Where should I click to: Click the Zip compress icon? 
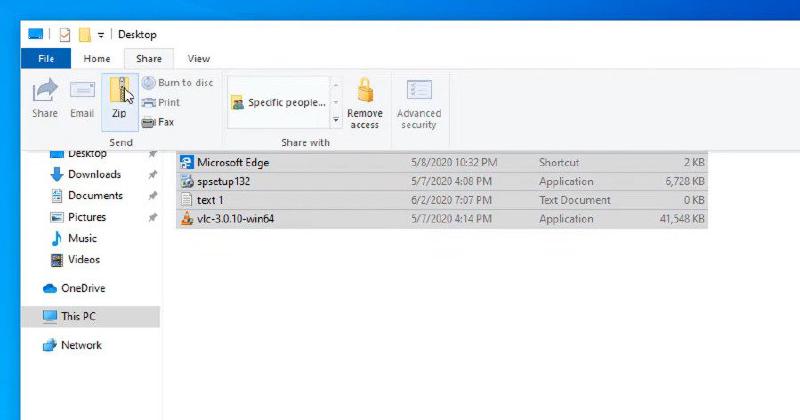119,93
